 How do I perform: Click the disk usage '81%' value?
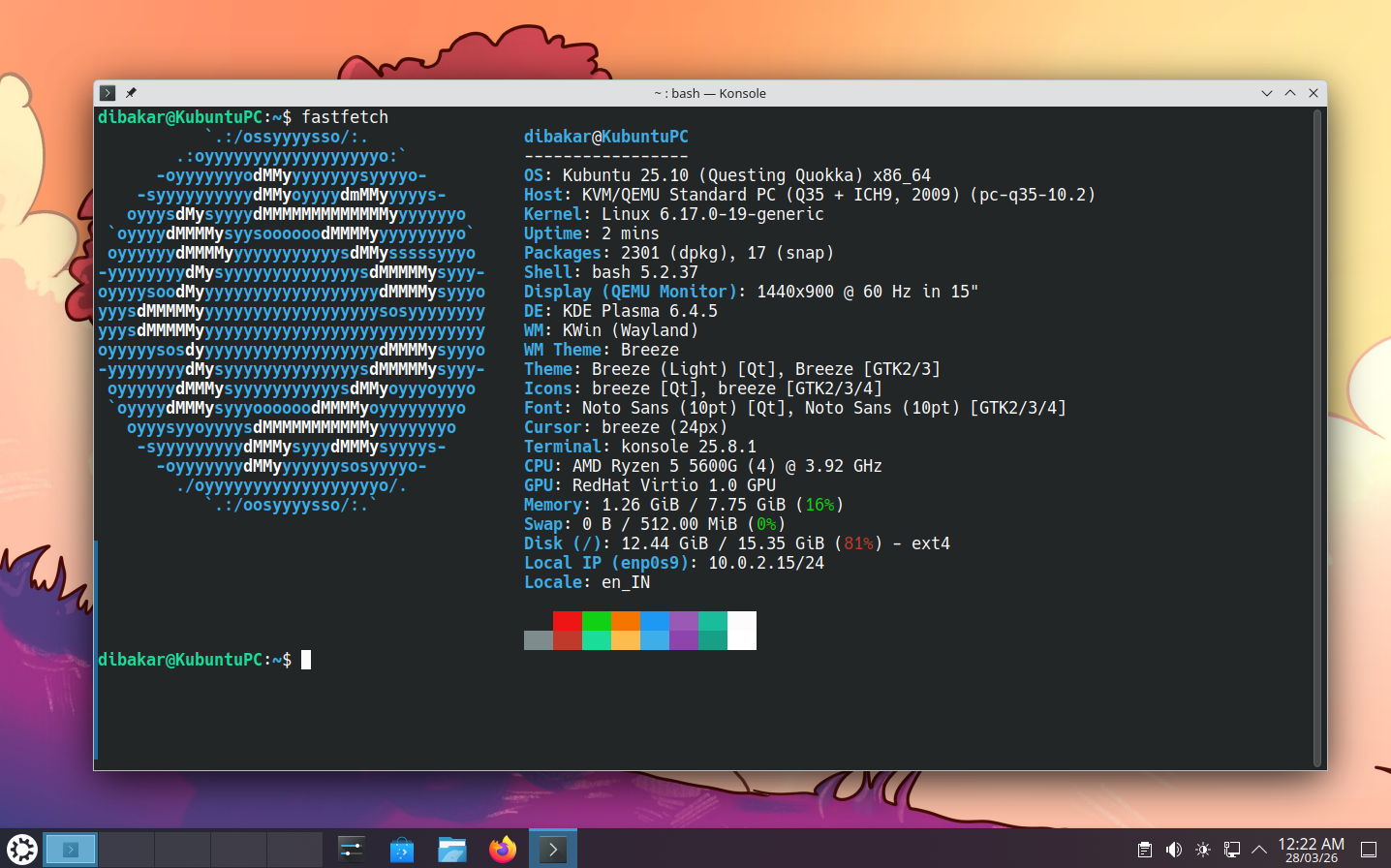858,543
